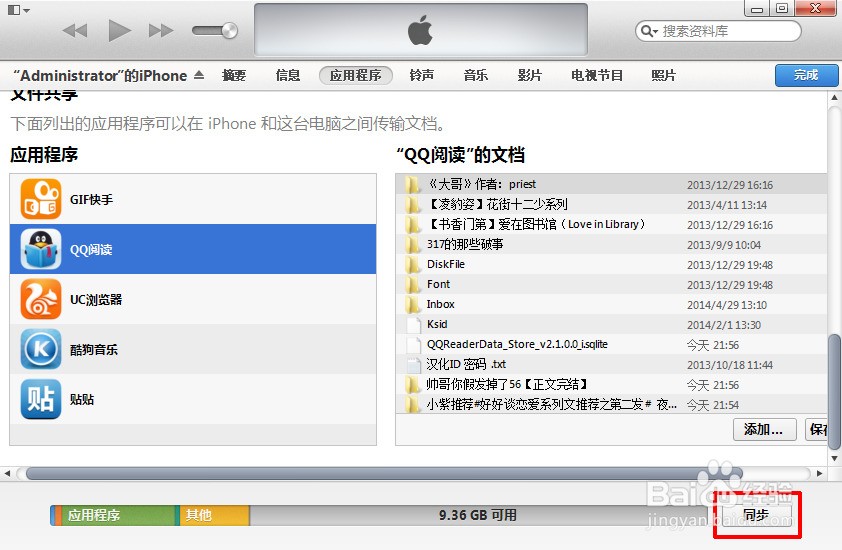Click the 完成 button
Image resolution: width=842 pixels, height=550 pixels.
(x=806, y=75)
